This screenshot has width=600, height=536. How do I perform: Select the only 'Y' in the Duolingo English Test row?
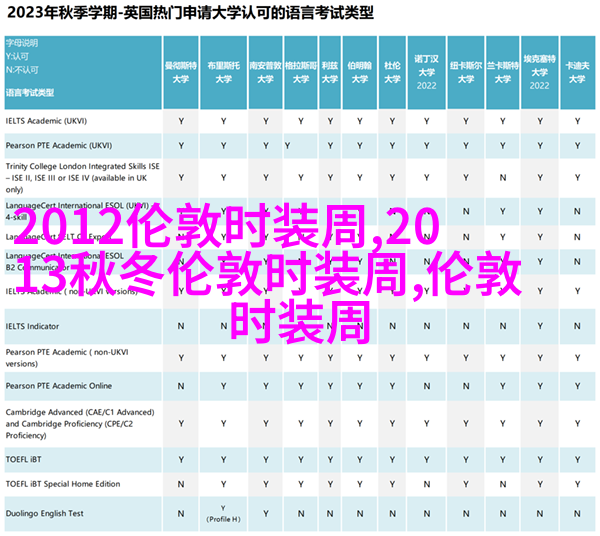[x=266, y=514]
